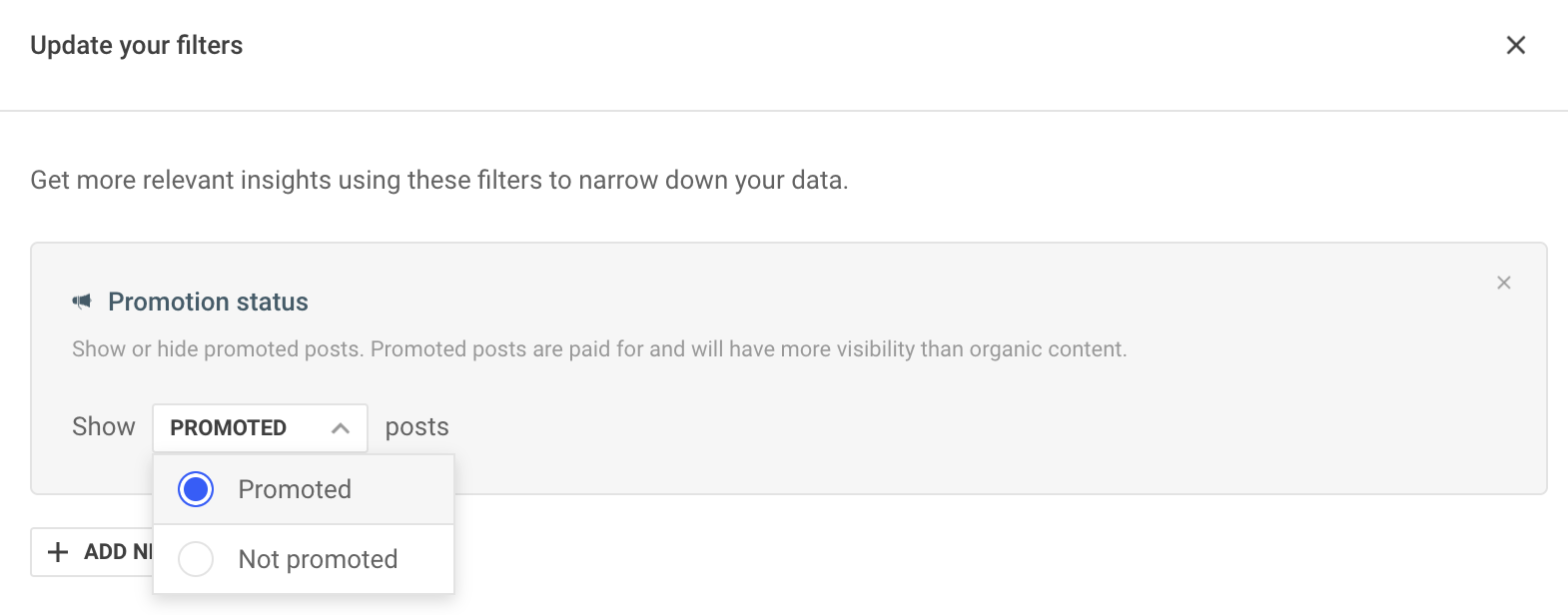This screenshot has height=615, width=1568.
Task: Click the chevron arrow in the dropdown
Action: point(340,428)
